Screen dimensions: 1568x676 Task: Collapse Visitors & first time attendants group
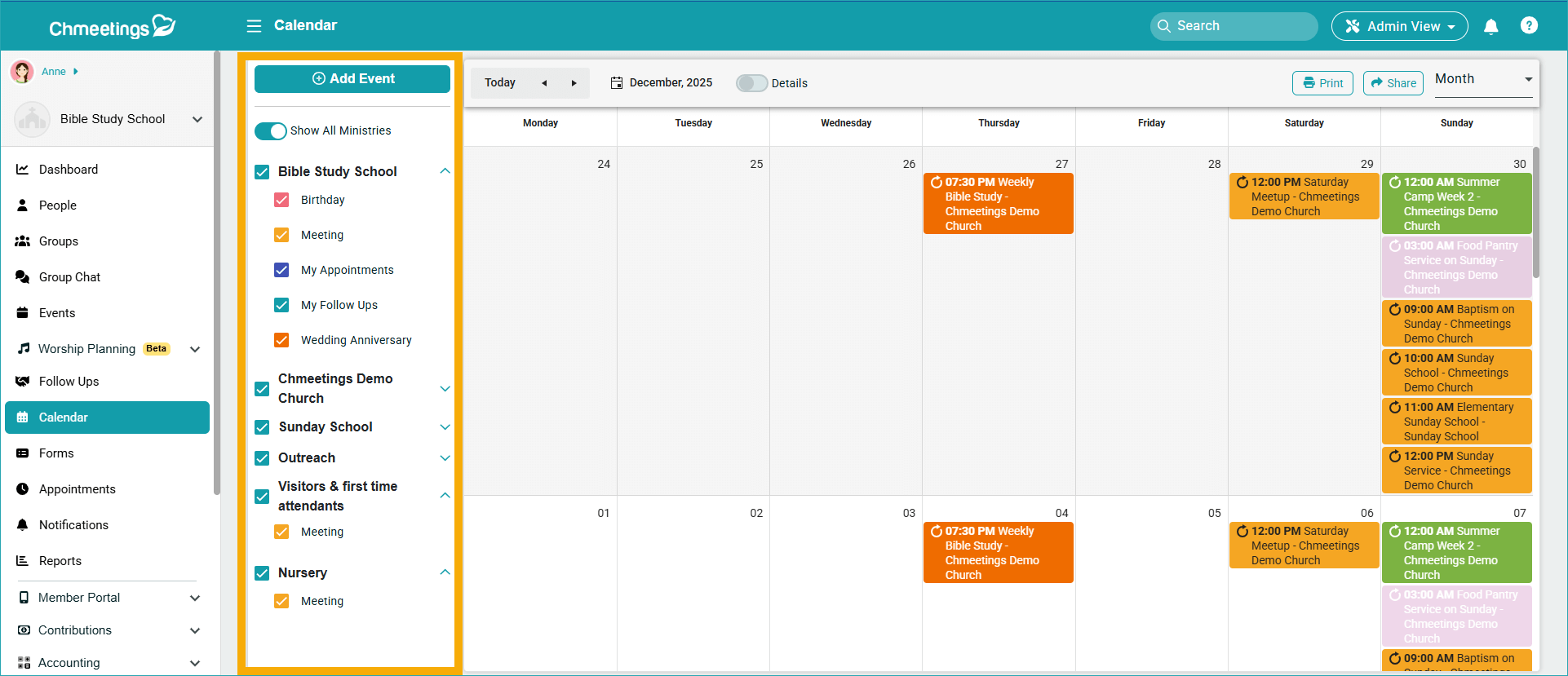pyautogui.click(x=445, y=496)
